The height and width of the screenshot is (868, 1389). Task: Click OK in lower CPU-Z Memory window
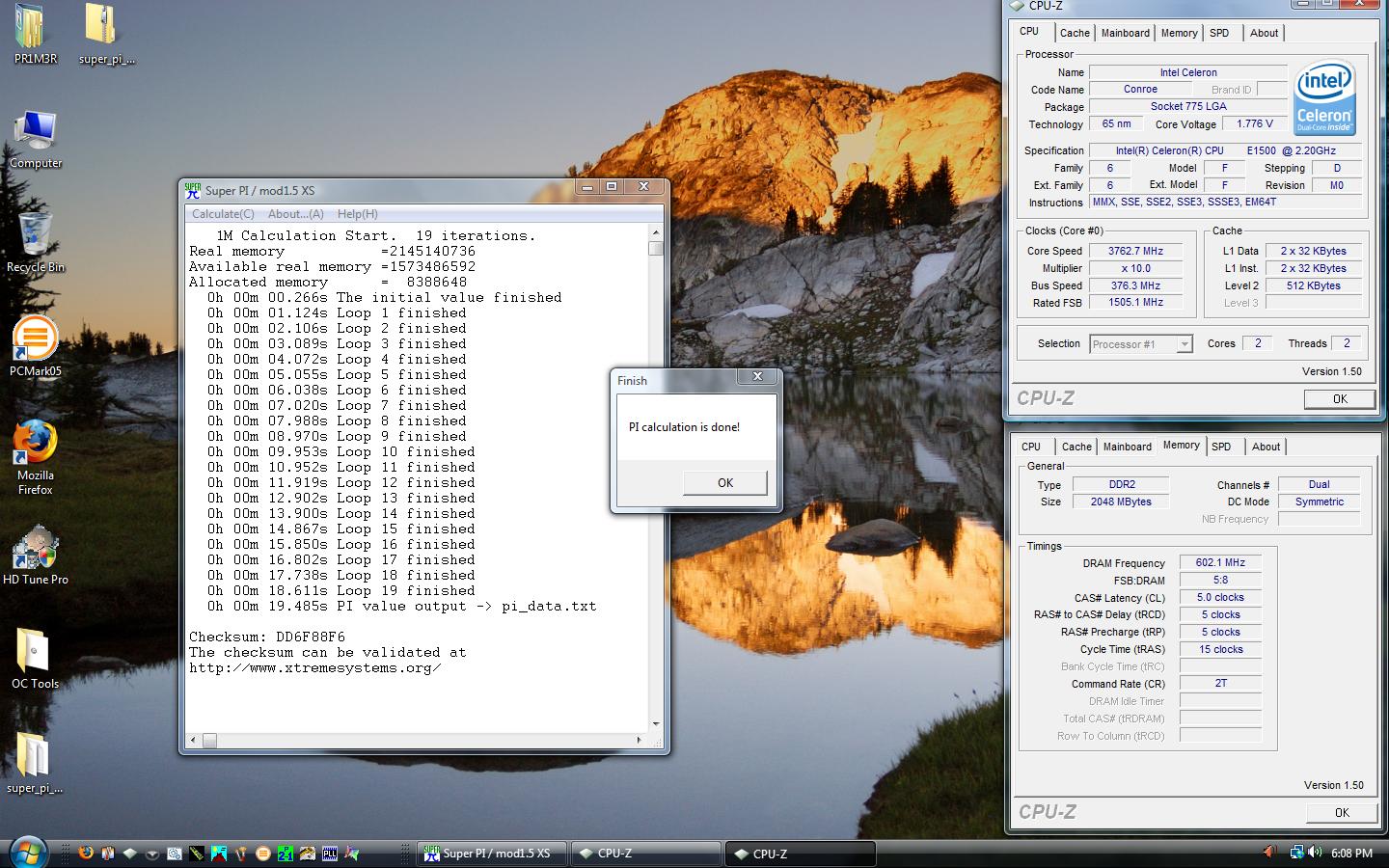[1342, 812]
